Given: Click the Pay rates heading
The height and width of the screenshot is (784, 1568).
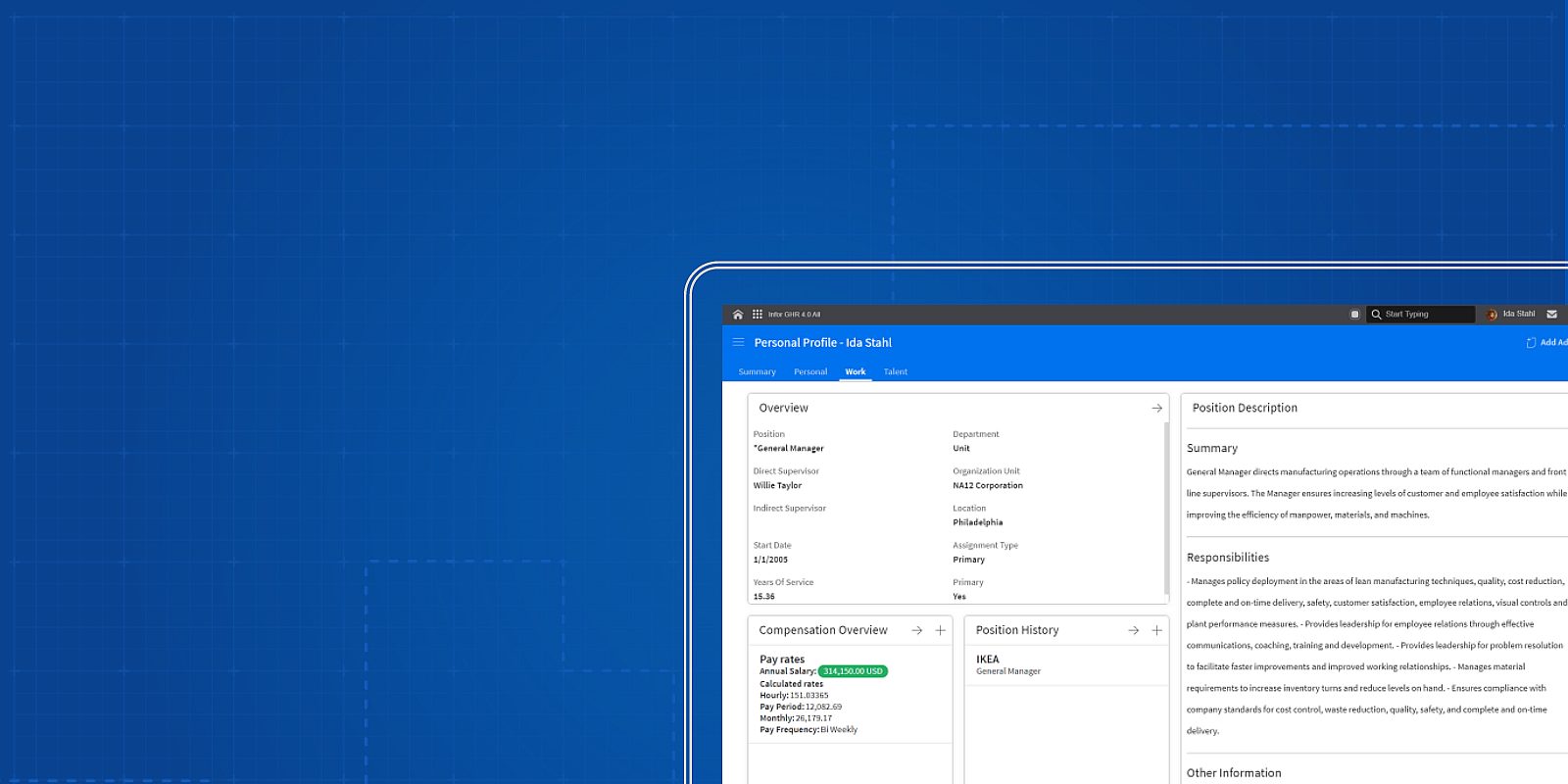Looking at the screenshot, I should (782, 660).
